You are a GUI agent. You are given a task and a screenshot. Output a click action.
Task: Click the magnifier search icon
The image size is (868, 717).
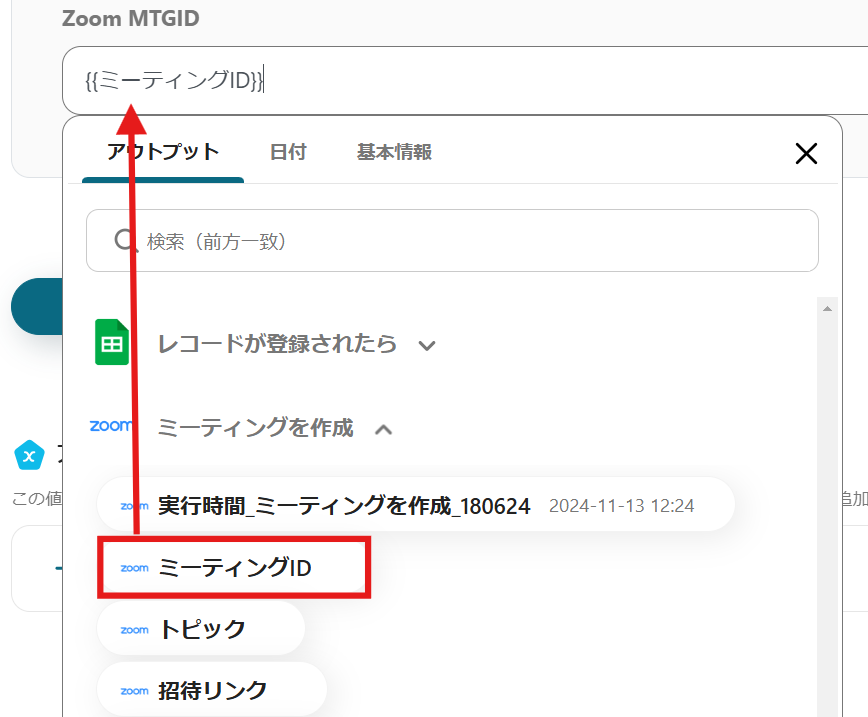(x=125, y=241)
